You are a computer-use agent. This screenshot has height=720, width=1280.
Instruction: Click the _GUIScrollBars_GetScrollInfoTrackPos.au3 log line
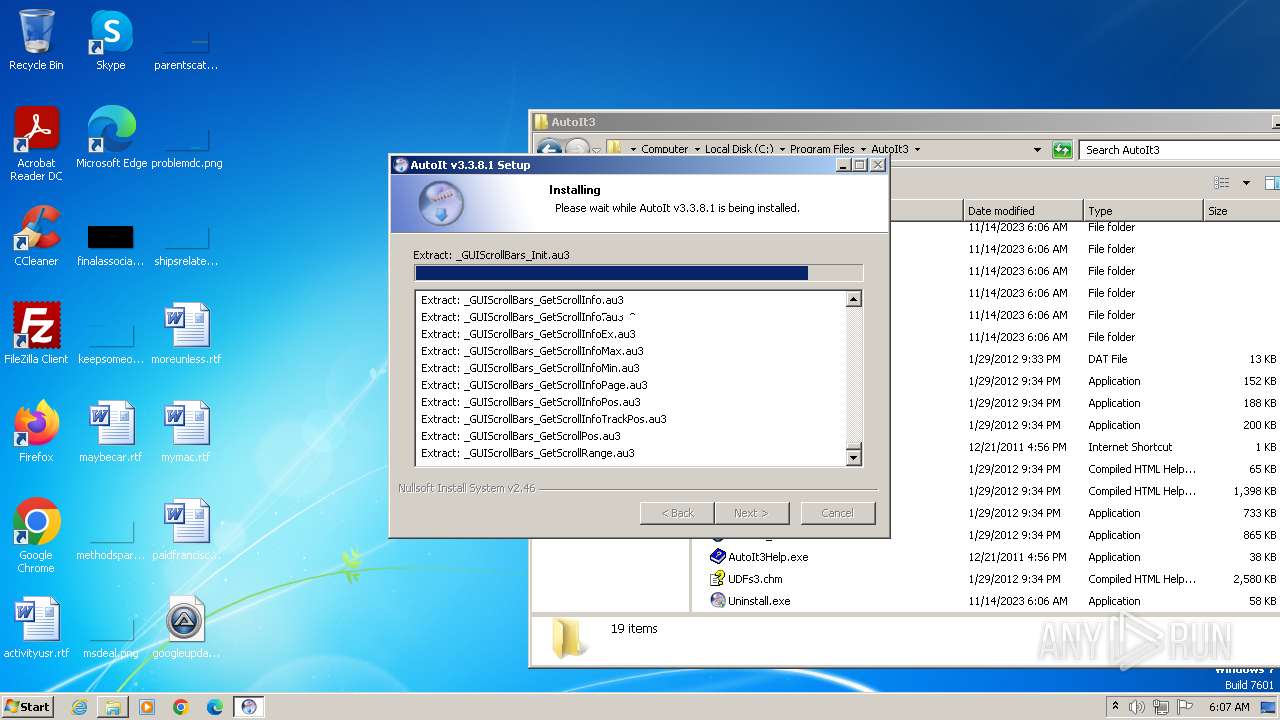(x=544, y=419)
